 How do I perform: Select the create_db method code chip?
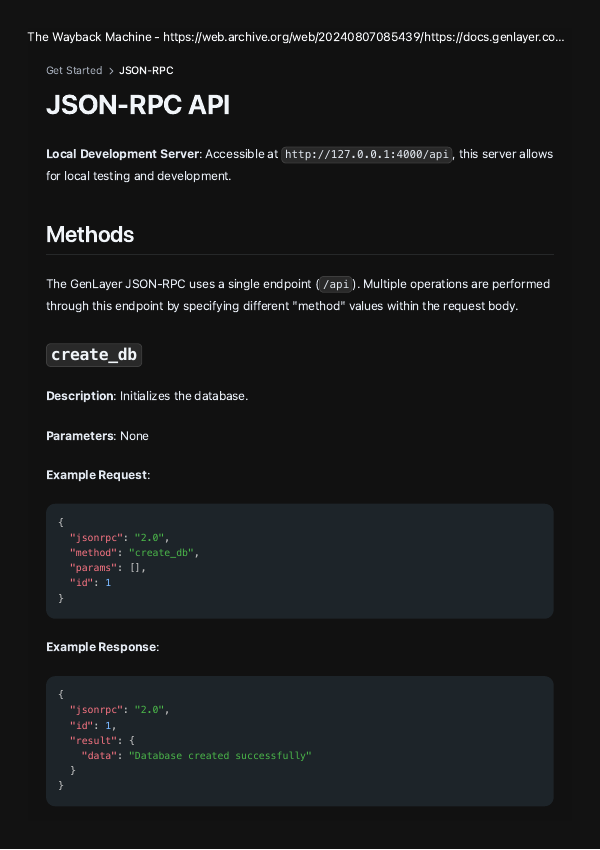coord(93,354)
